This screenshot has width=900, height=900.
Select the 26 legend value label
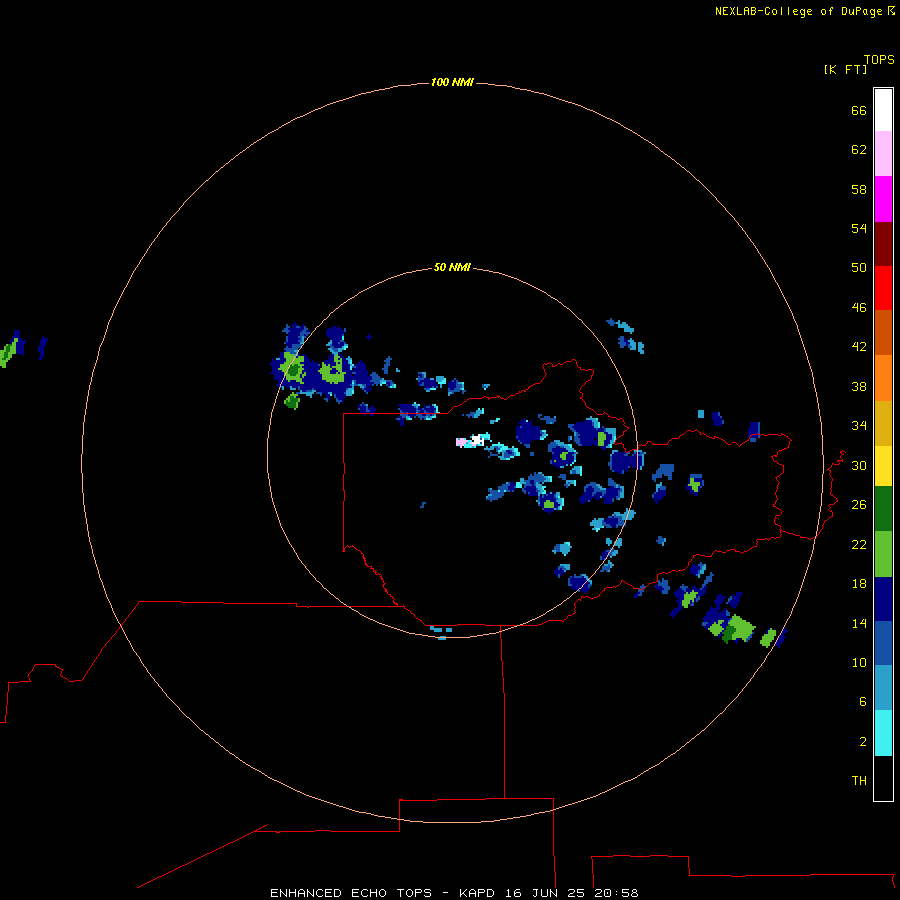tap(859, 505)
